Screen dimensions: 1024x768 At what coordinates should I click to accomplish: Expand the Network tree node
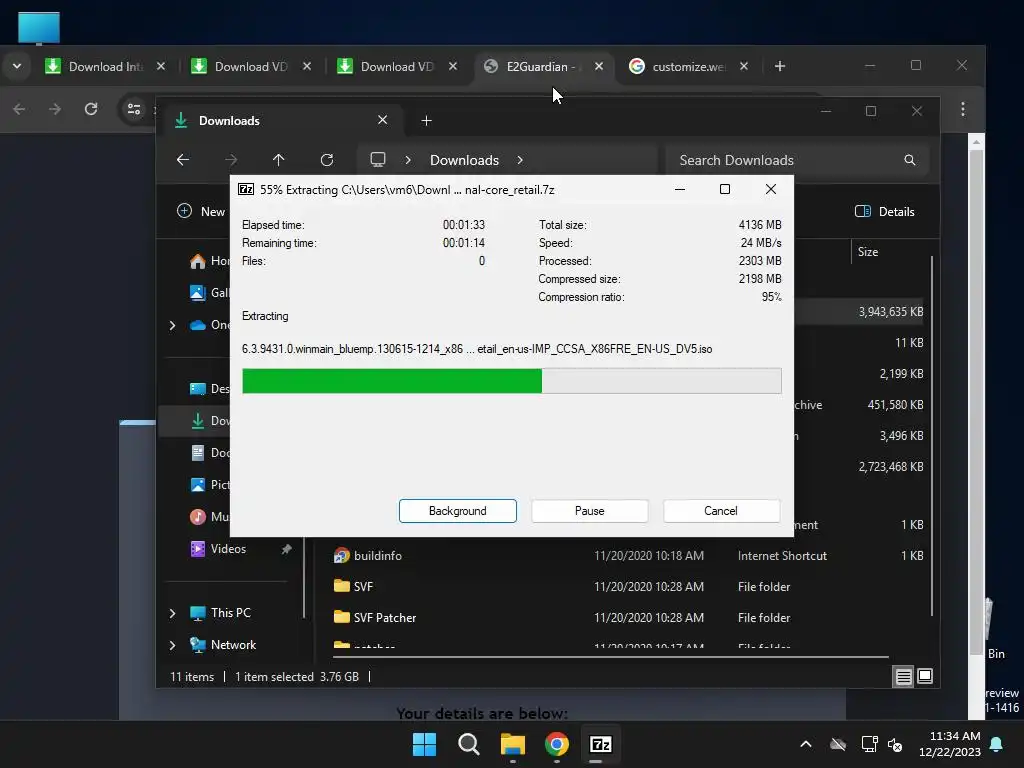click(x=172, y=645)
